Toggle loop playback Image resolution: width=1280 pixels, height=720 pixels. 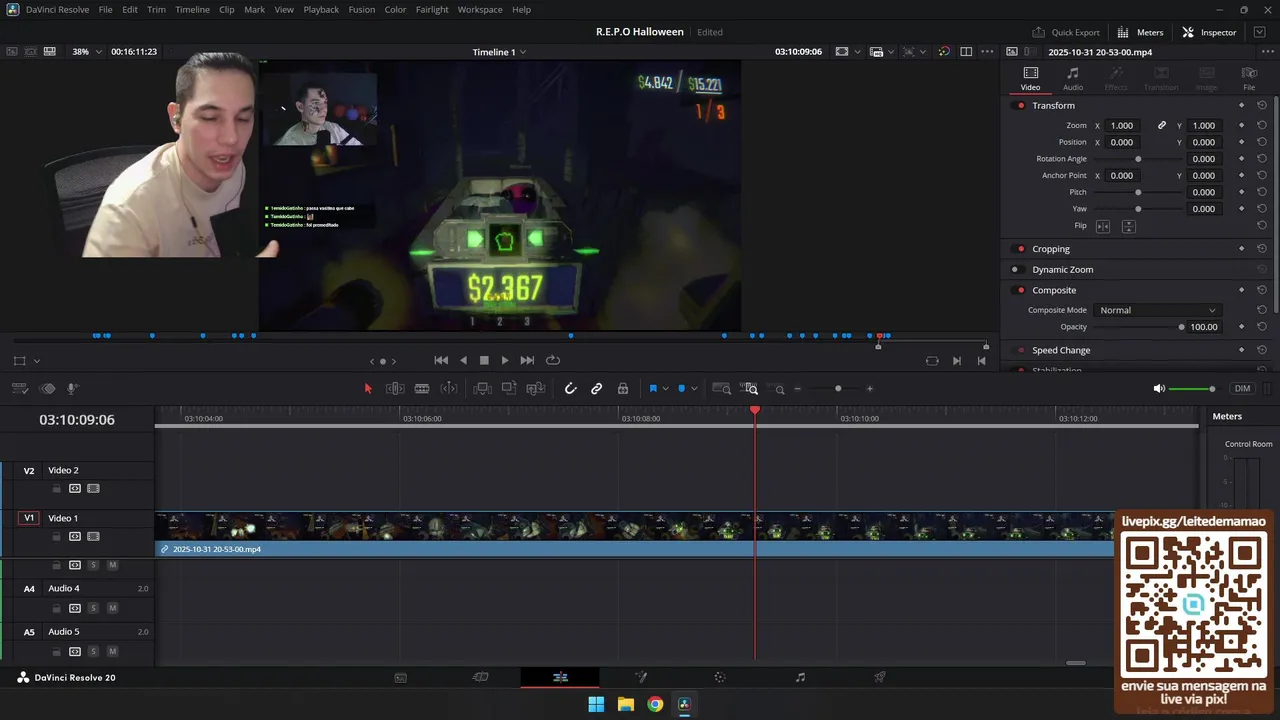click(552, 360)
